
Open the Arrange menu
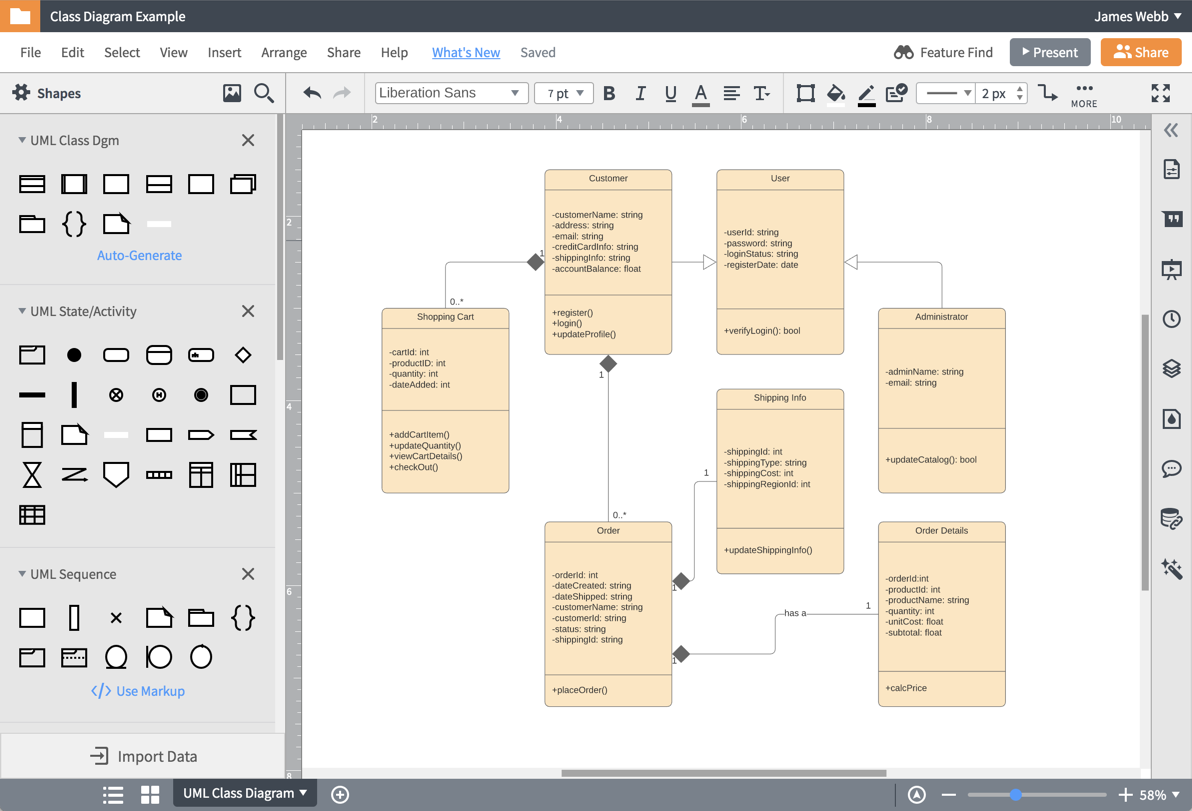point(284,52)
